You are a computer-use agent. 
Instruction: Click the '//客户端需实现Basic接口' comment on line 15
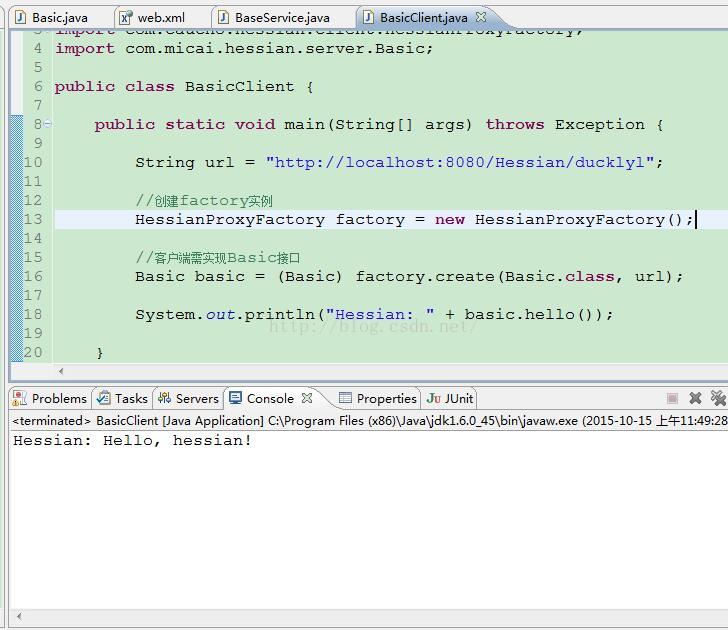(218, 258)
